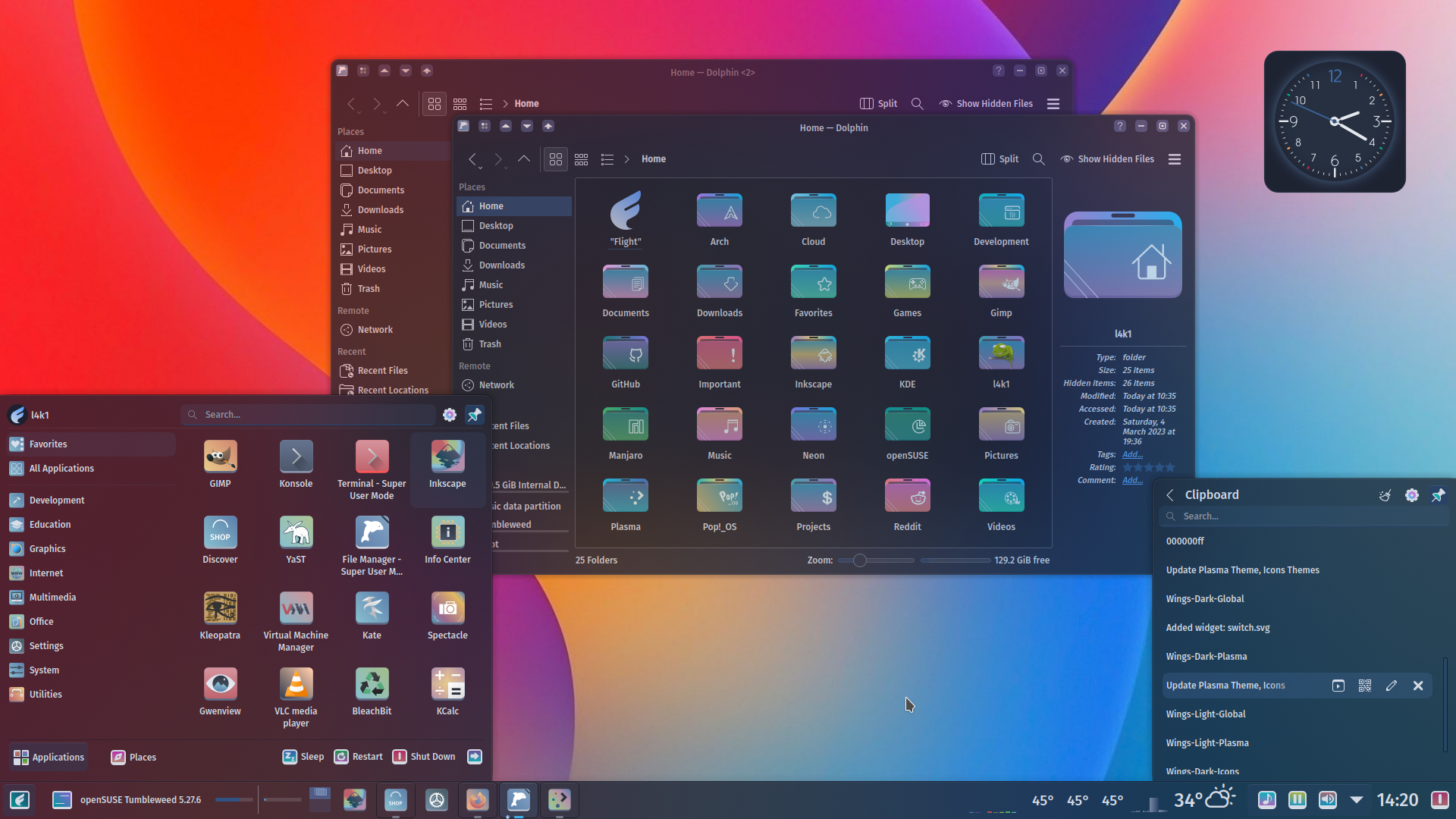Click Sleep button in launcher
1456x819 pixels.
point(303,757)
